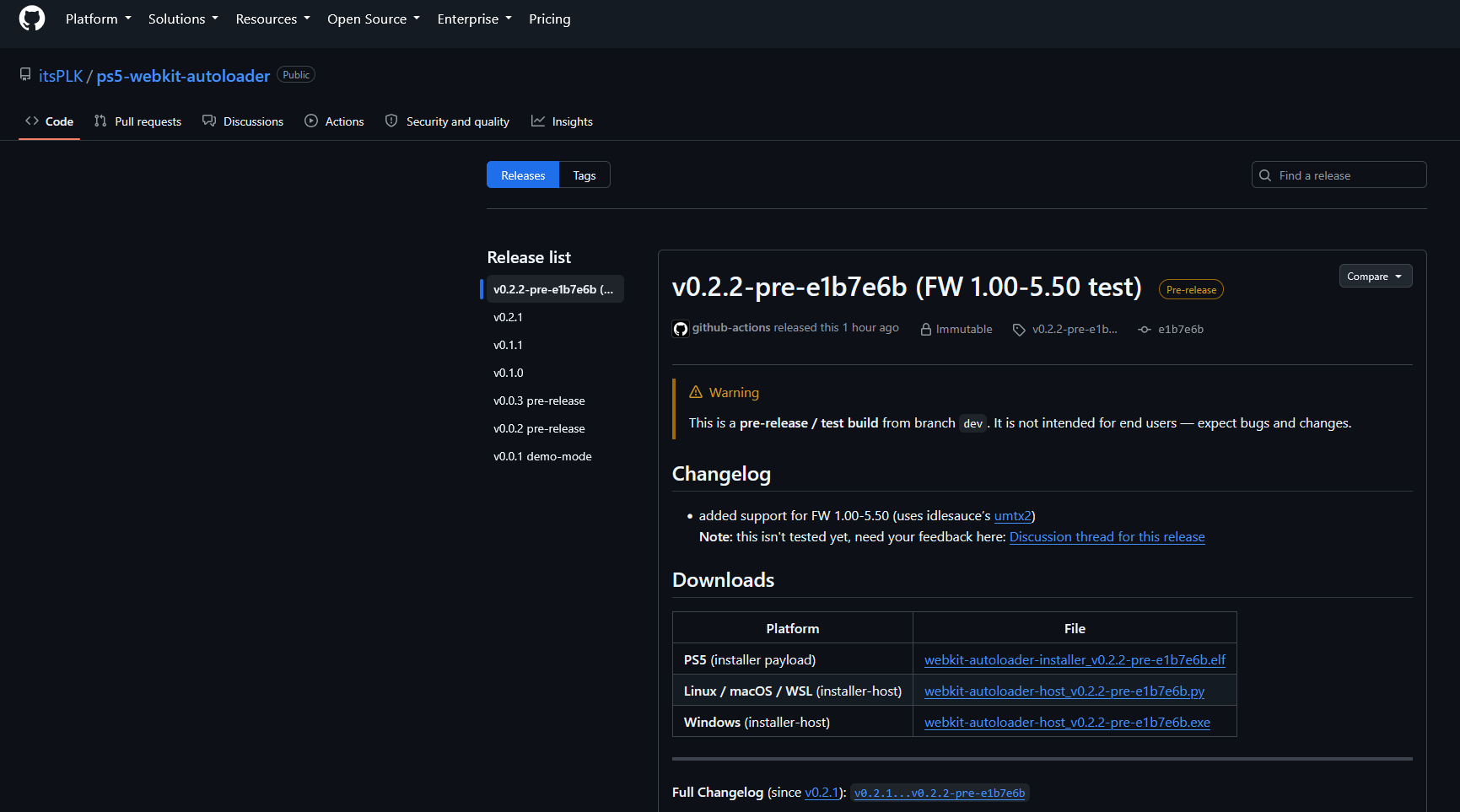Click the github-actions author link
1460x812 pixels.
pos(731,328)
